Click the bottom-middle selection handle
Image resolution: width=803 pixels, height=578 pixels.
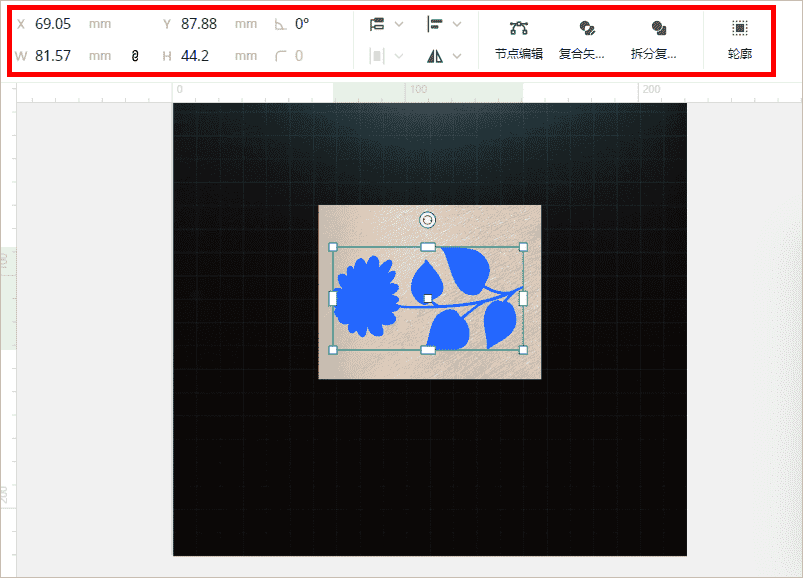[428, 350]
